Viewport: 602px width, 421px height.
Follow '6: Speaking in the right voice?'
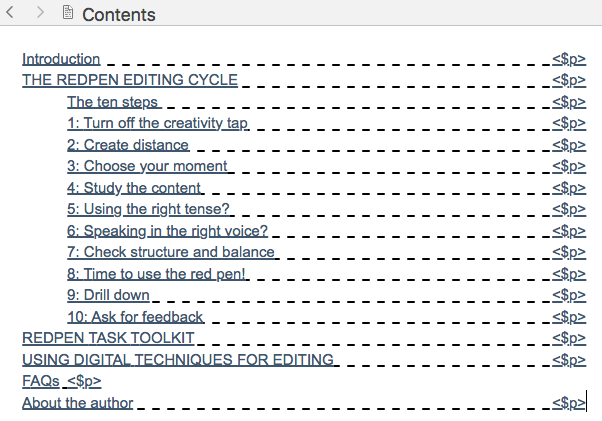click(x=167, y=231)
